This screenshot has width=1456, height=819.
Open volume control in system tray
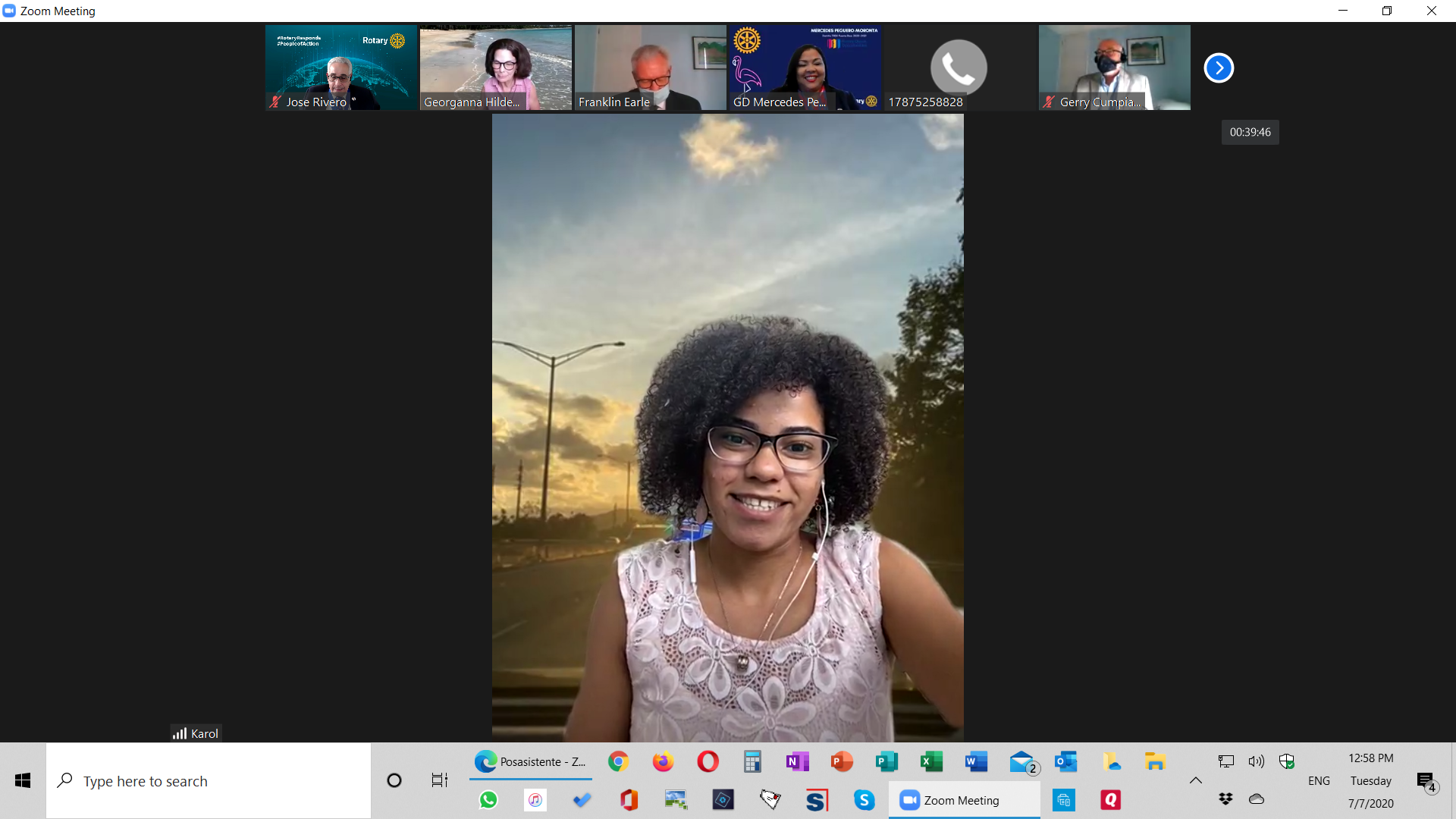[x=1257, y=761]
